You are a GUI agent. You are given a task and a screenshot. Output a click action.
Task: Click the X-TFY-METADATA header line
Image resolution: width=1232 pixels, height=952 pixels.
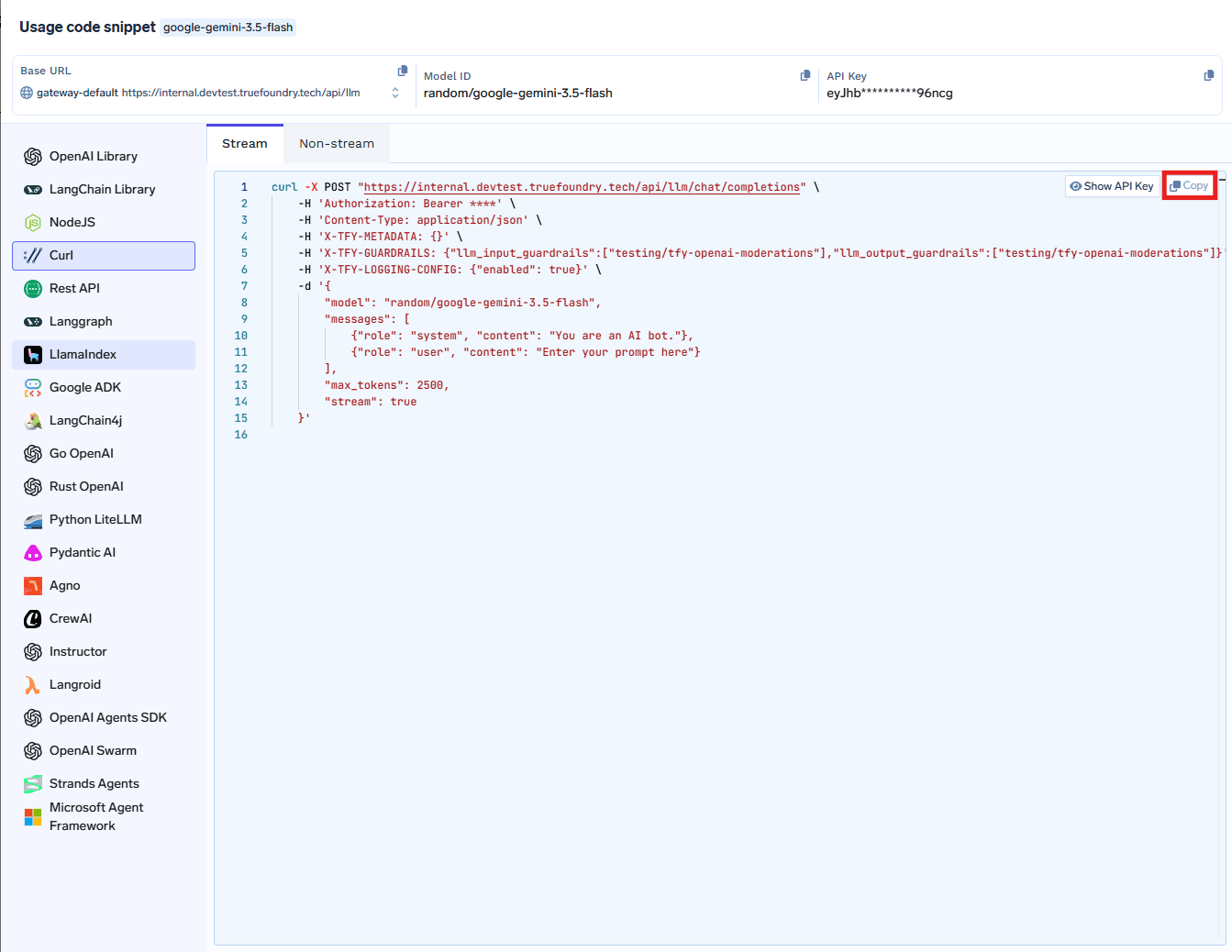click(380, 237)
